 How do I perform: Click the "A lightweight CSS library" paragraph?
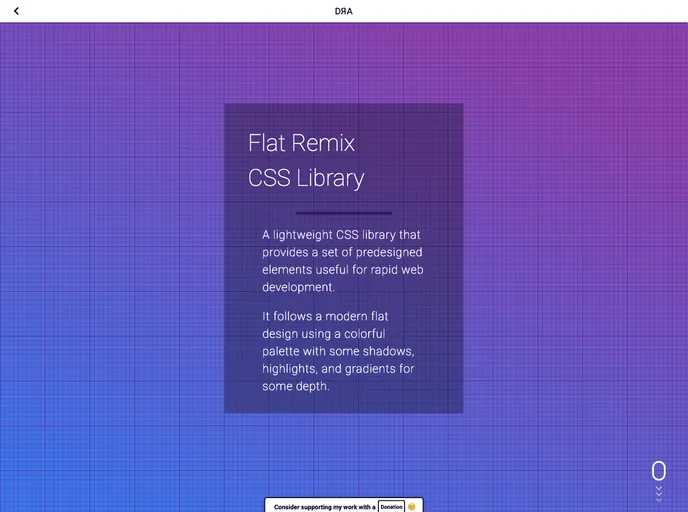tap(343, 261)
